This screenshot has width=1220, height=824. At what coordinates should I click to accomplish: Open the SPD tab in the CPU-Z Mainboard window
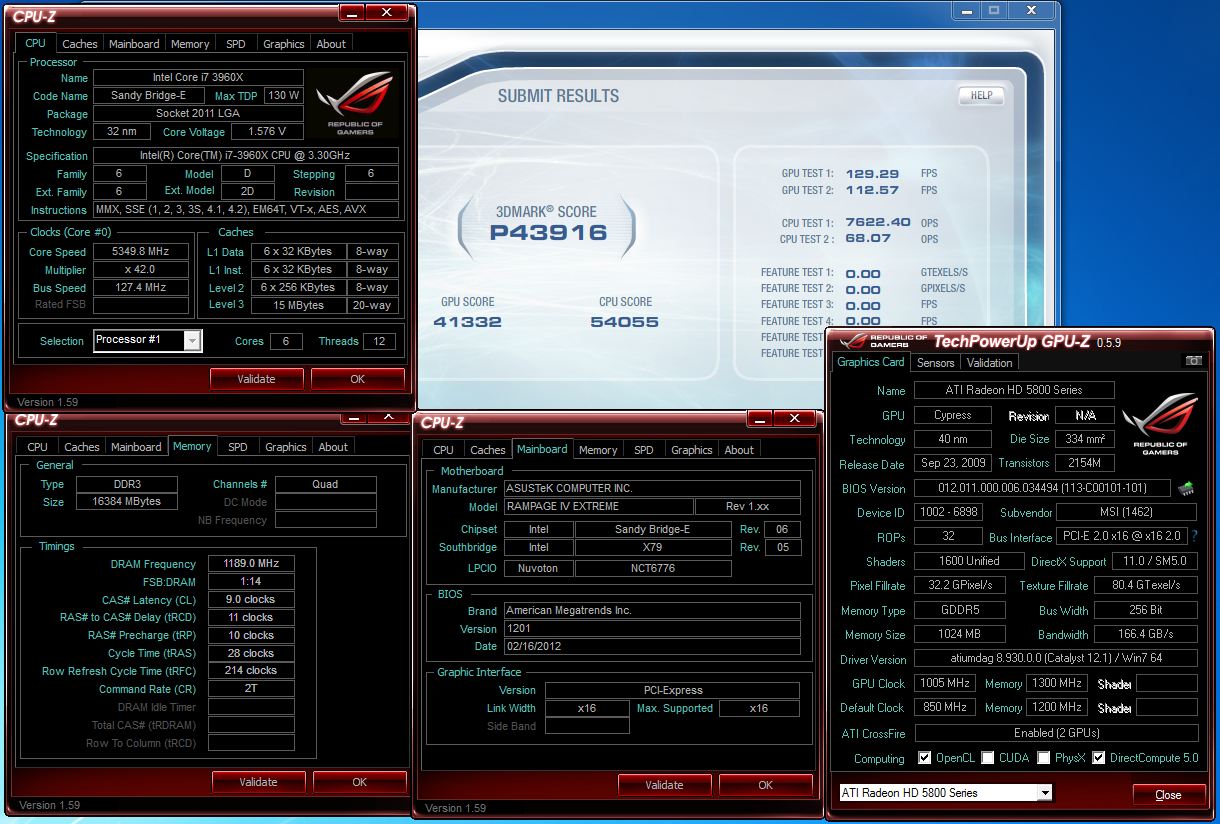[x=644, y=450]
